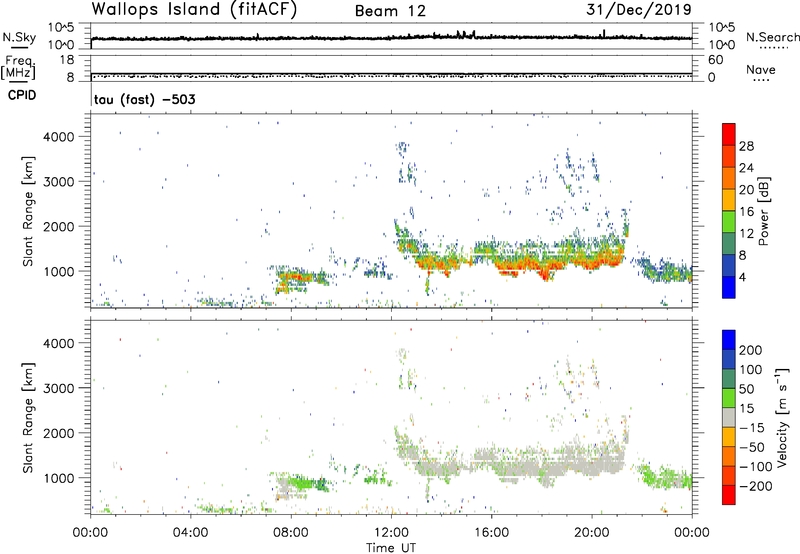Click the '16:00' time axis label

491,533
